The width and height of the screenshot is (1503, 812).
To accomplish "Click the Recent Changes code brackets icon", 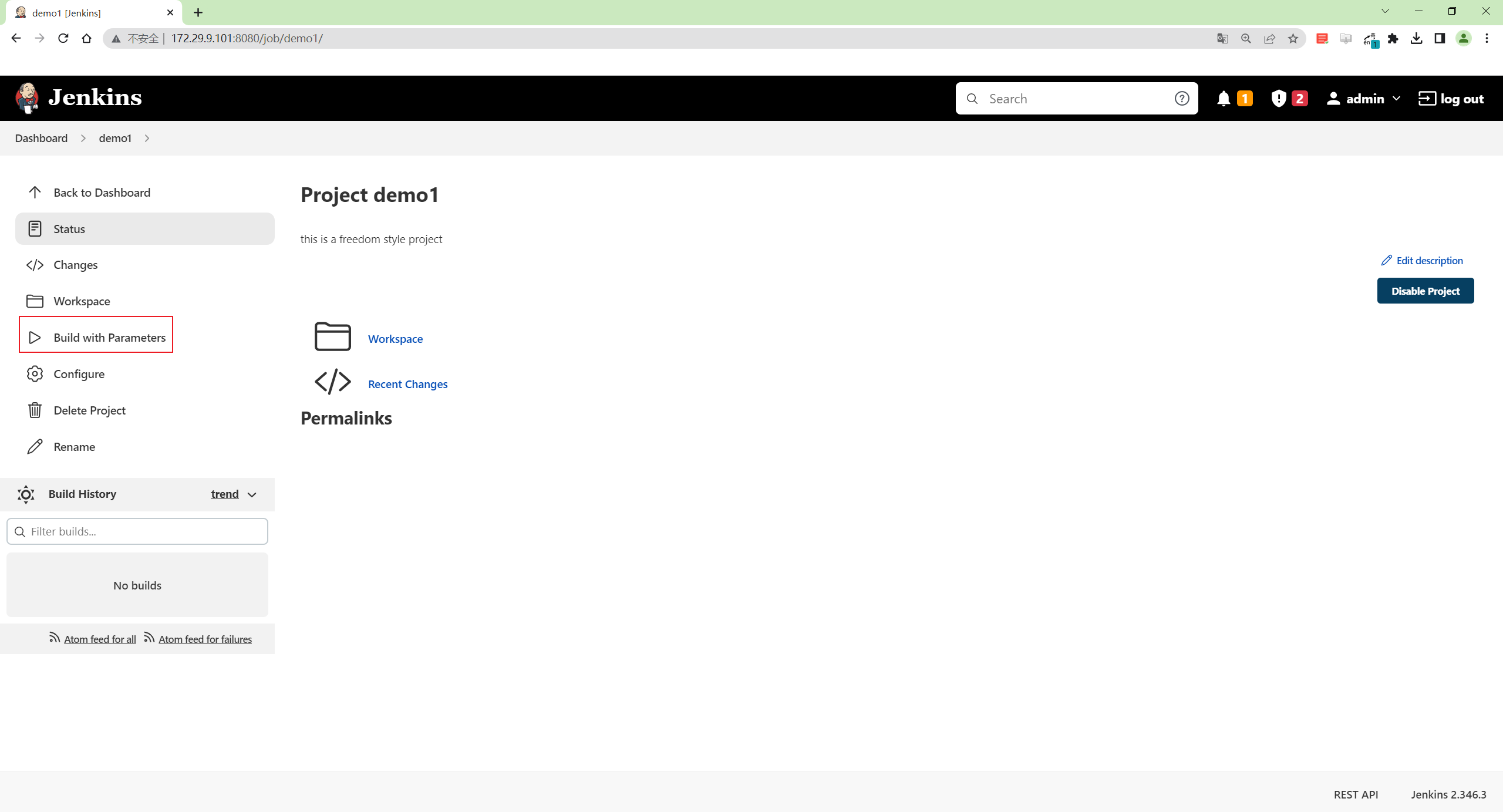I will point(333,382).
